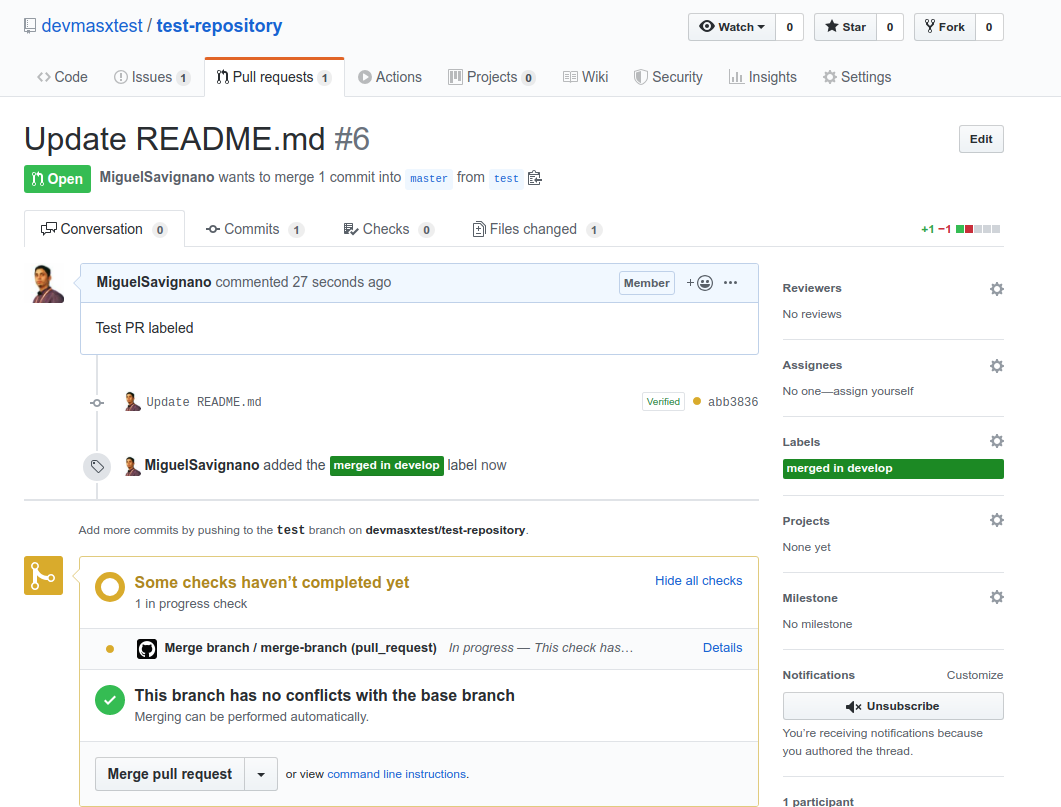Click the commit node icon beside Update README.md
1061x807 pixels.
click(x=97, y=402)
